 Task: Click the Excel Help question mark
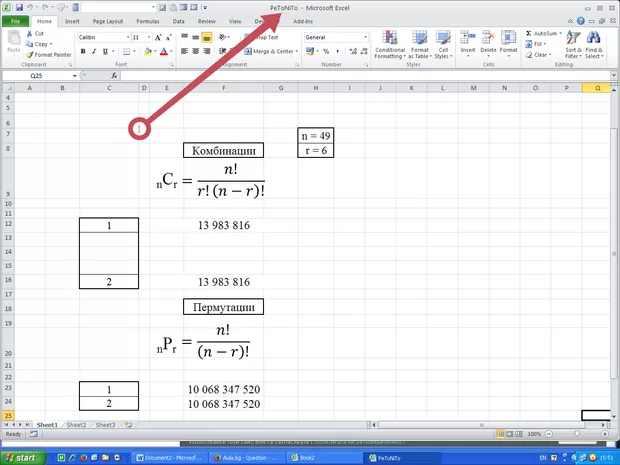580,21
